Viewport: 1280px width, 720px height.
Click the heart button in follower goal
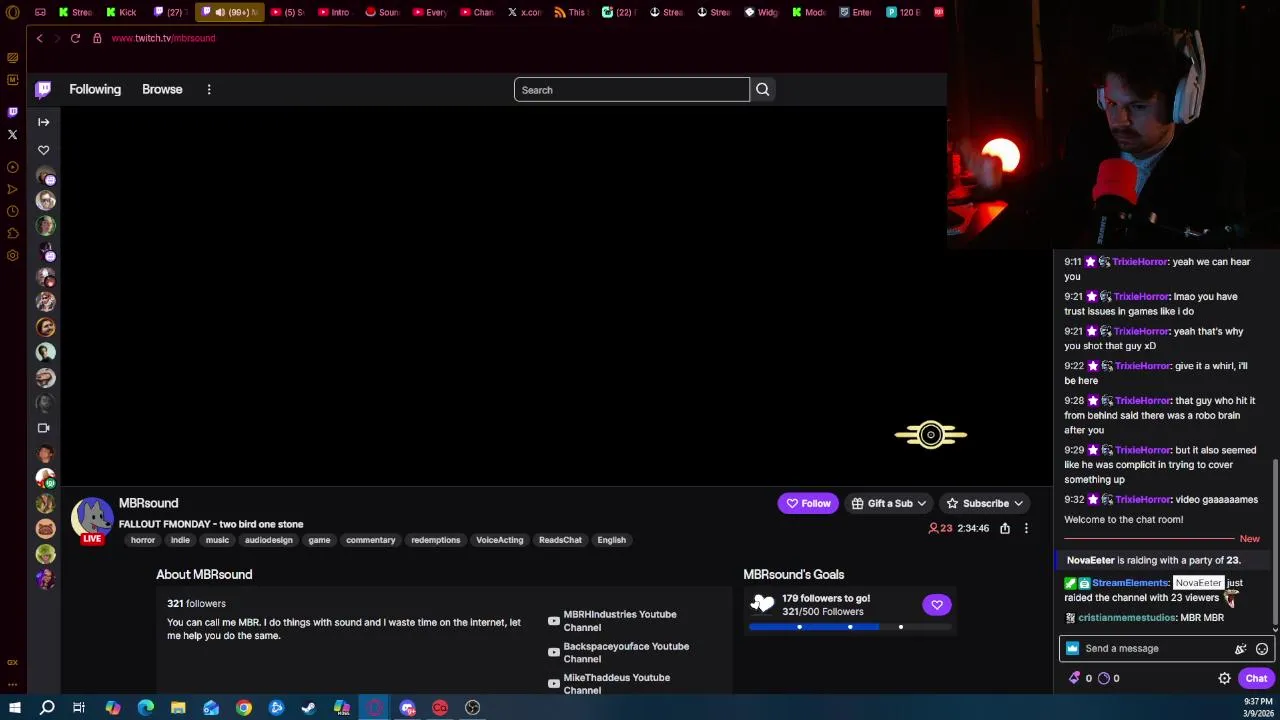[937, 604]
